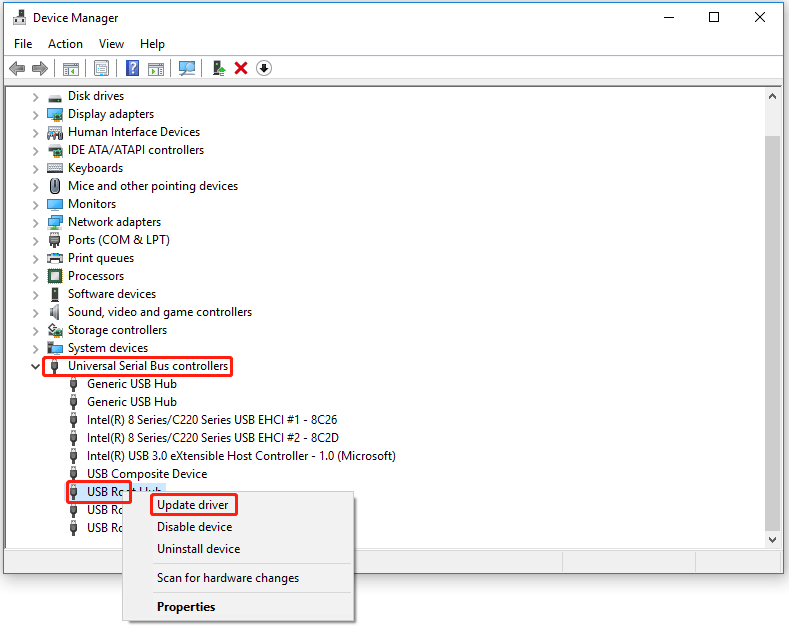Click the Print queues printer icon
This screenshot has height=629, width=789.
point(55,258)
